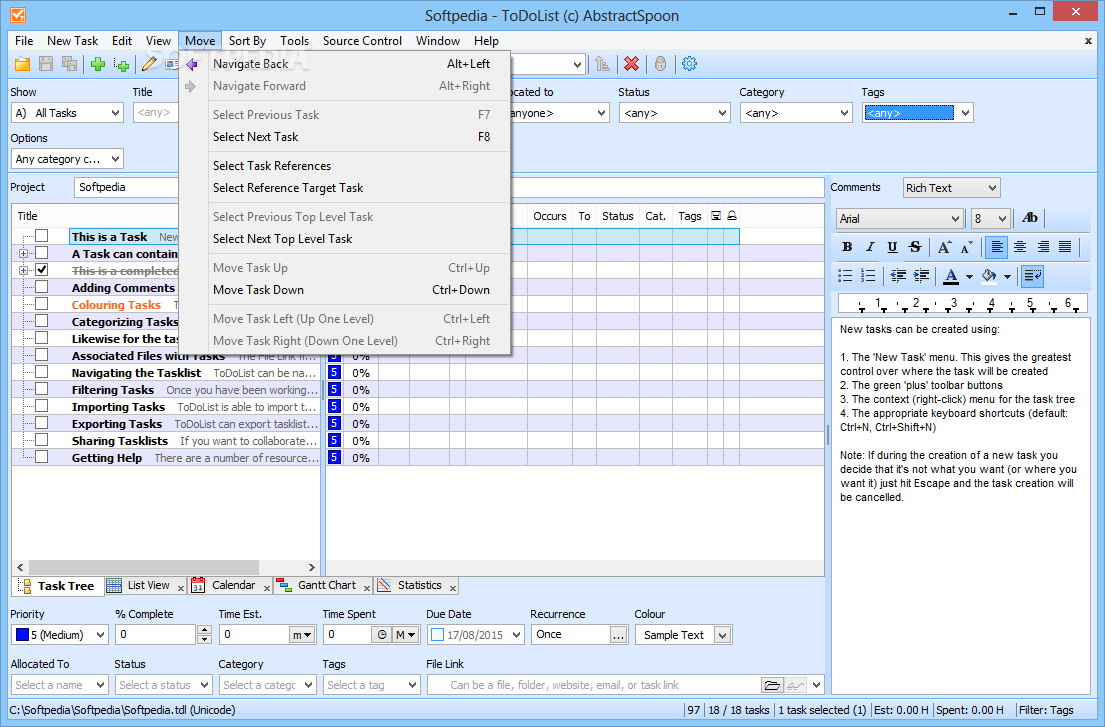Click the decrease indent icon

point(898,275)
